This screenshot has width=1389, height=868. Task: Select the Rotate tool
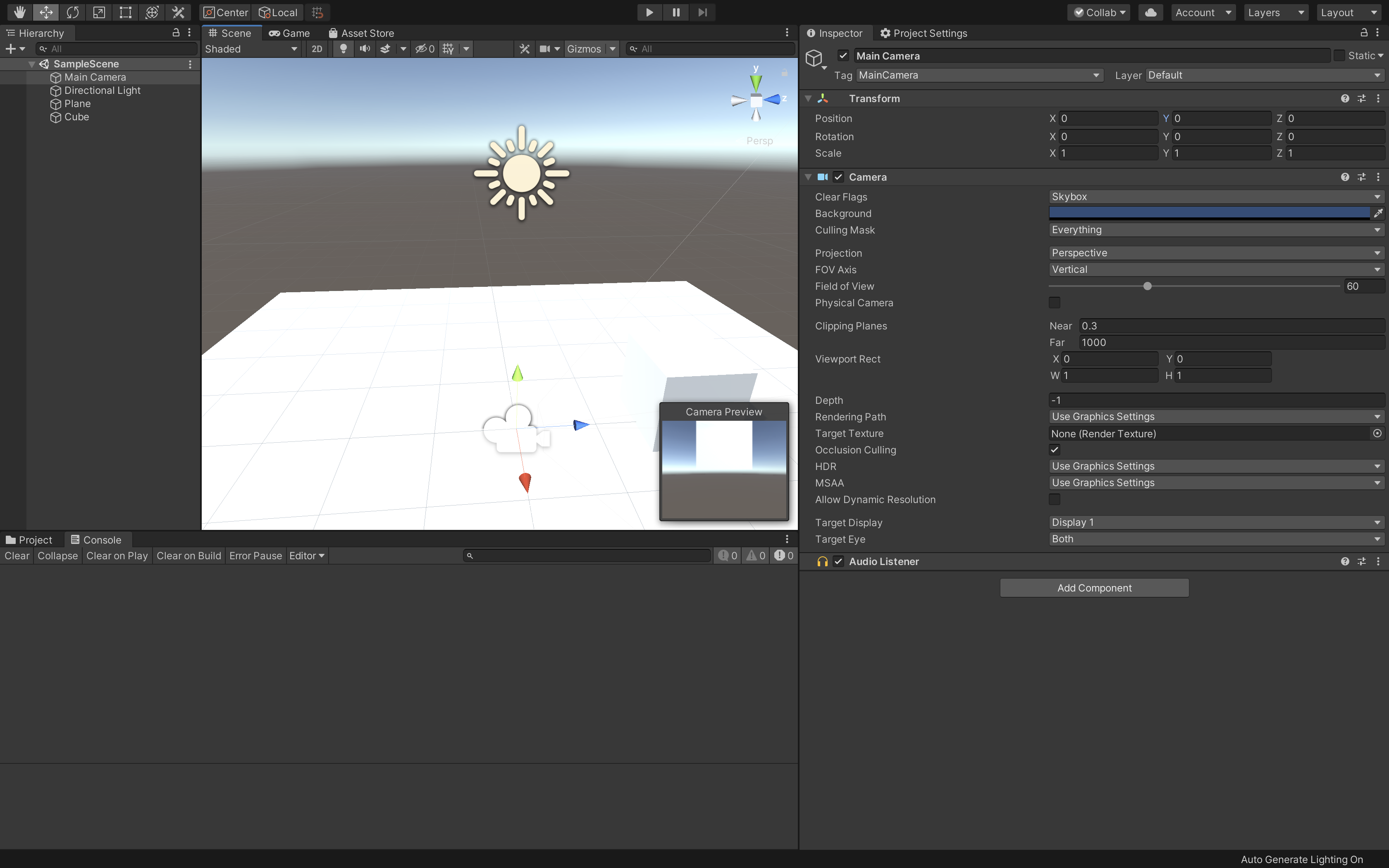pos(72,12)
